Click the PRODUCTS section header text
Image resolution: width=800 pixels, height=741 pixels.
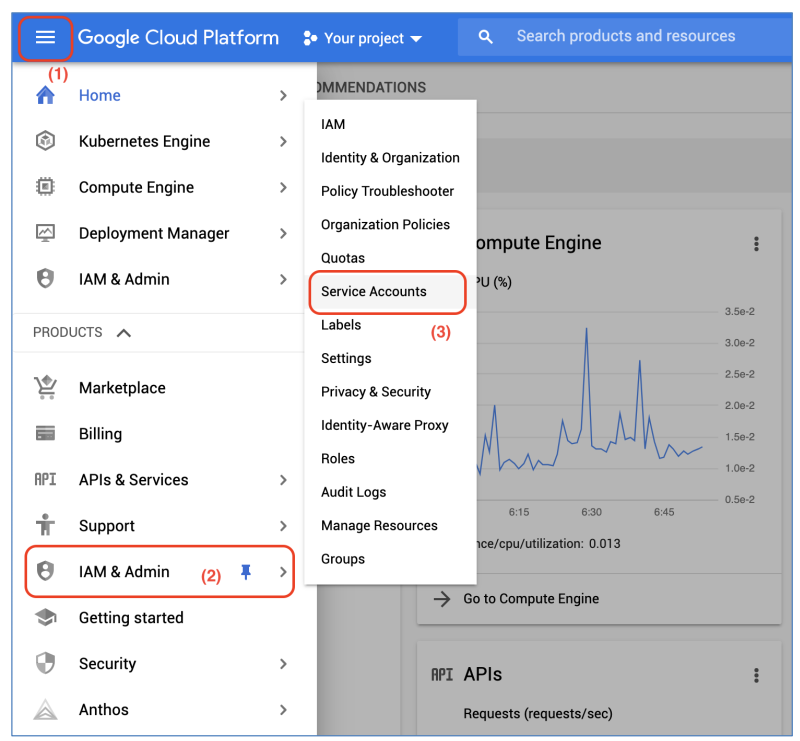coord(67,332)
